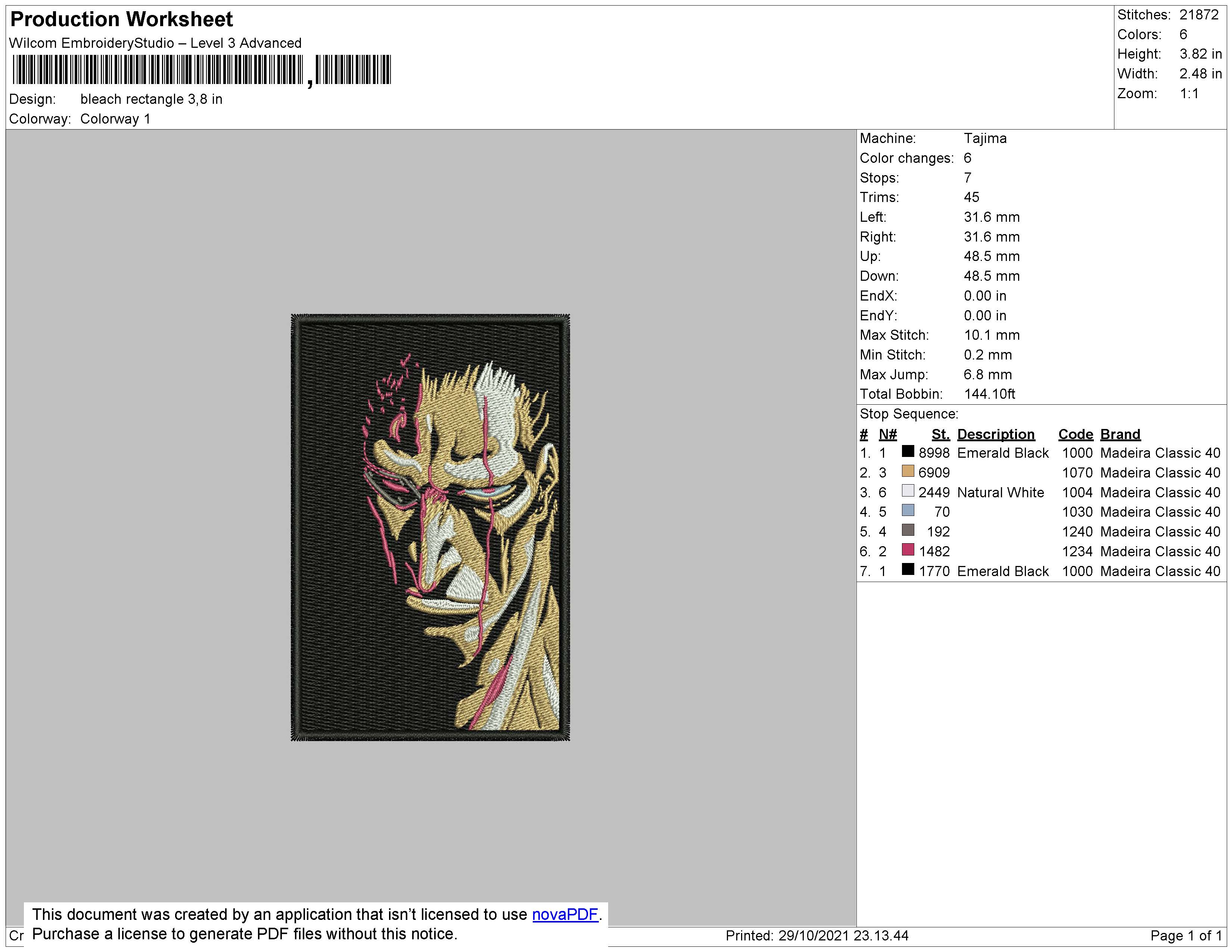Viewport: 1232px width, 952px height.
Task: Click the "Page 1 of 1" footer text
Action: pyautogui.click(x=1186, y=936)
